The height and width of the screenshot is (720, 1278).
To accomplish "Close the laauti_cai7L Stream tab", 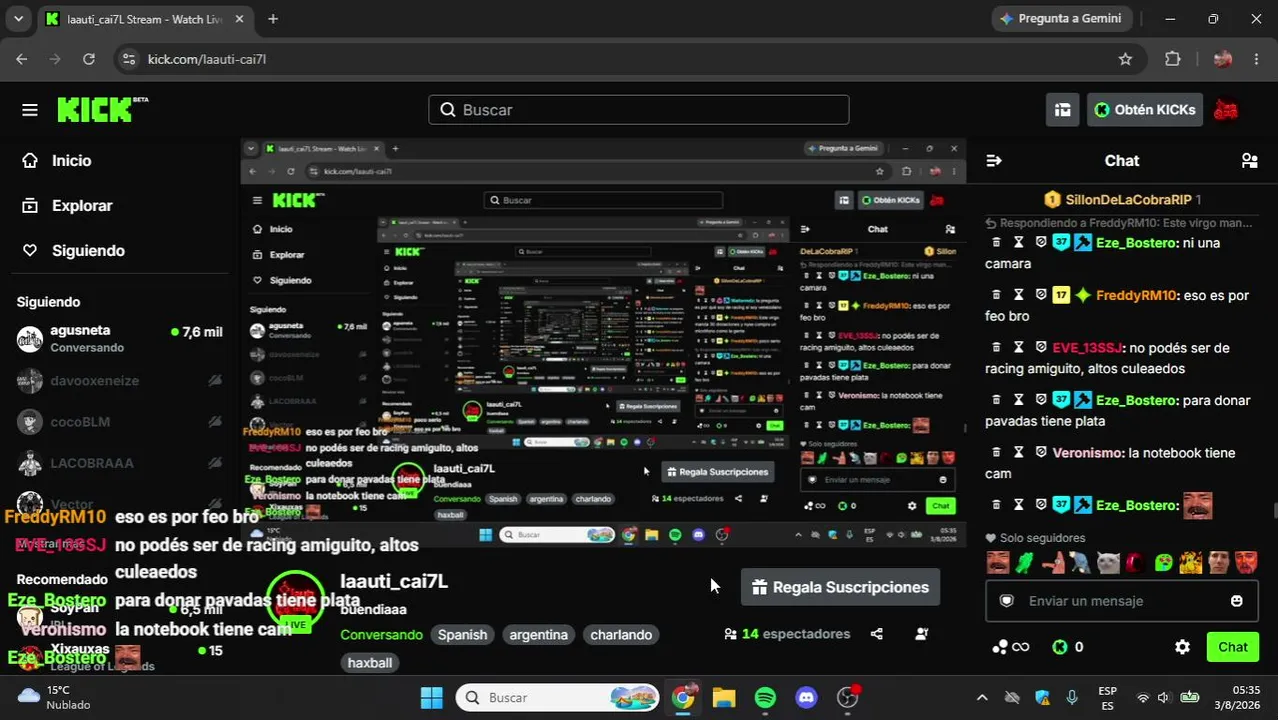I will (240, 19).
